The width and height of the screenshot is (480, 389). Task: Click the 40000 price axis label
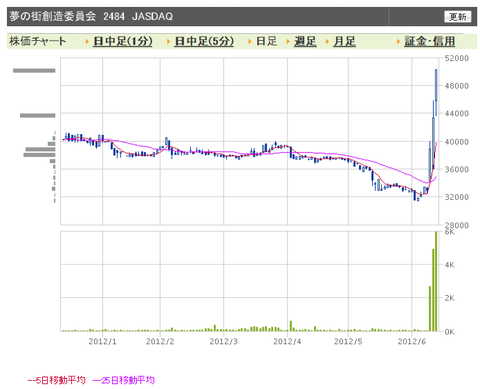(x=457, y=142)
